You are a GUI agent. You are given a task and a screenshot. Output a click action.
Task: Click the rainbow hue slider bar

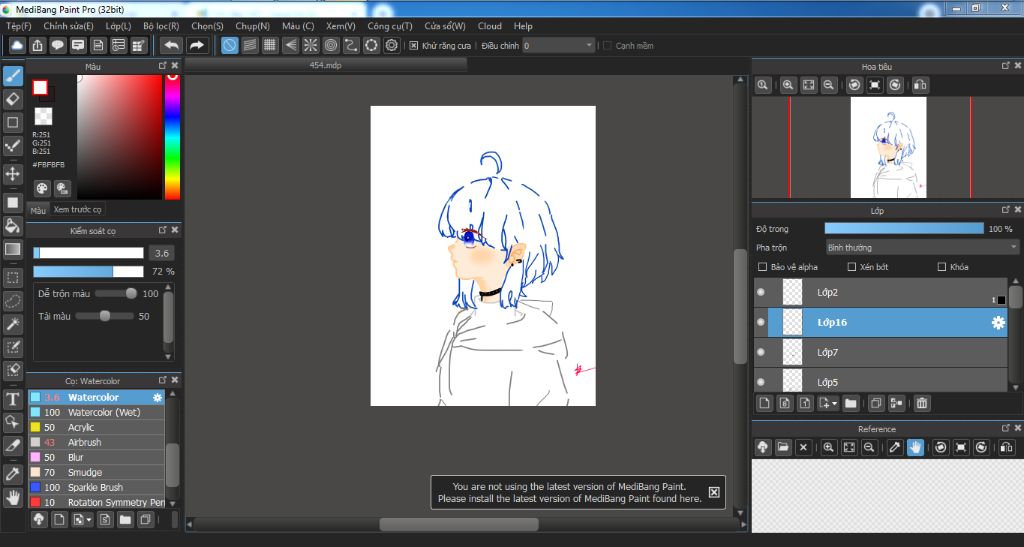coord(172,136)
